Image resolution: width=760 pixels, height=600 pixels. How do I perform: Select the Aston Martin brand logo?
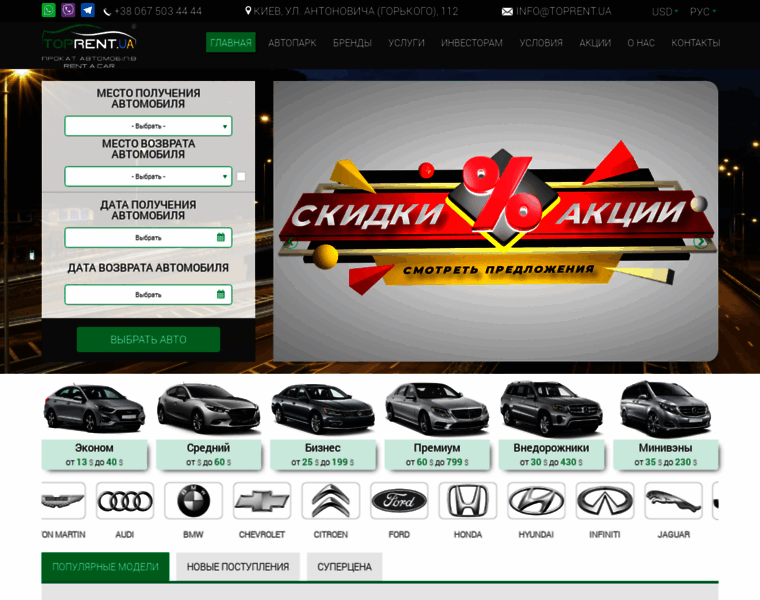tap(63, 501)
